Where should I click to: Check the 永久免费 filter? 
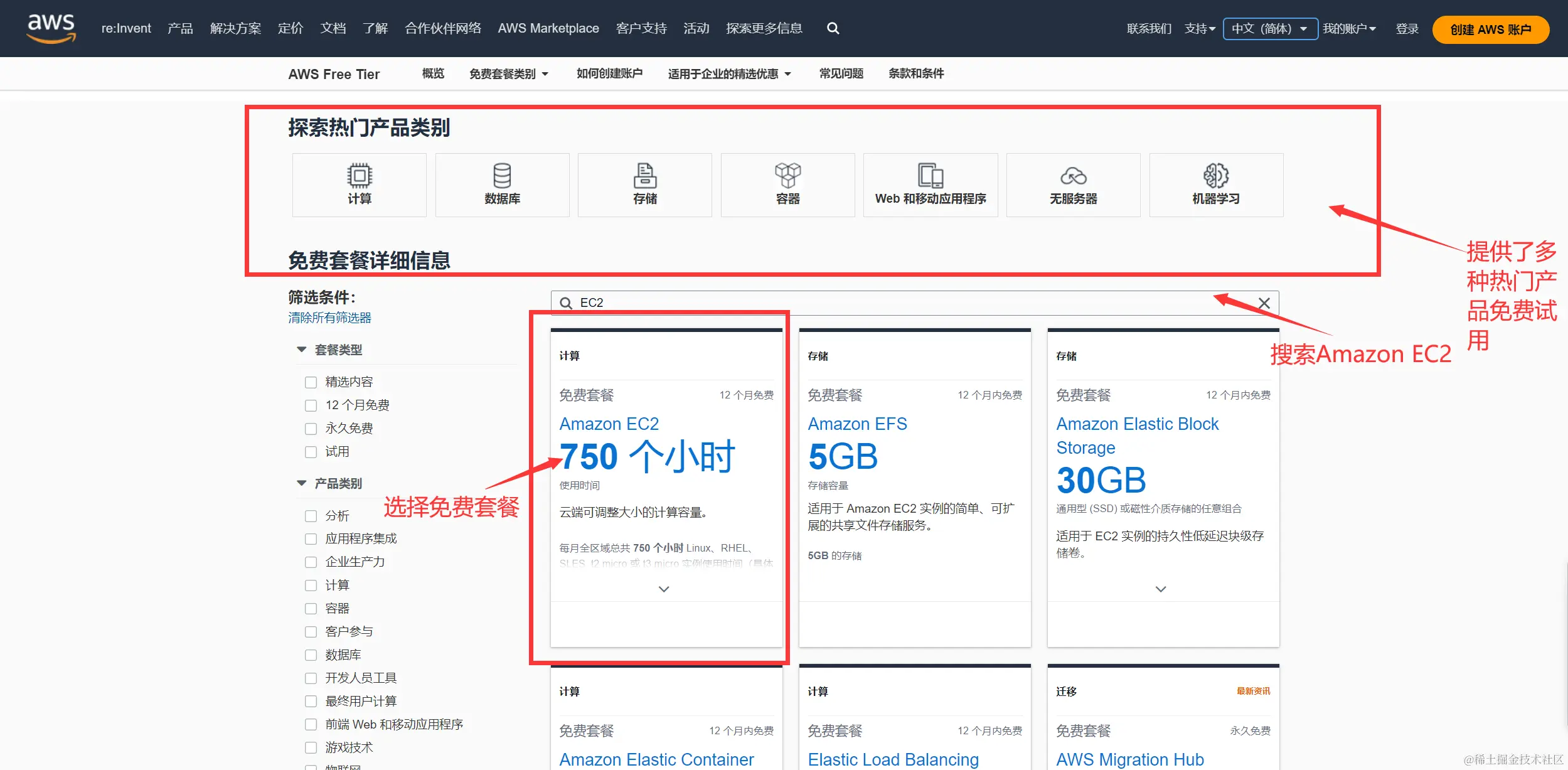click(311, 429)
